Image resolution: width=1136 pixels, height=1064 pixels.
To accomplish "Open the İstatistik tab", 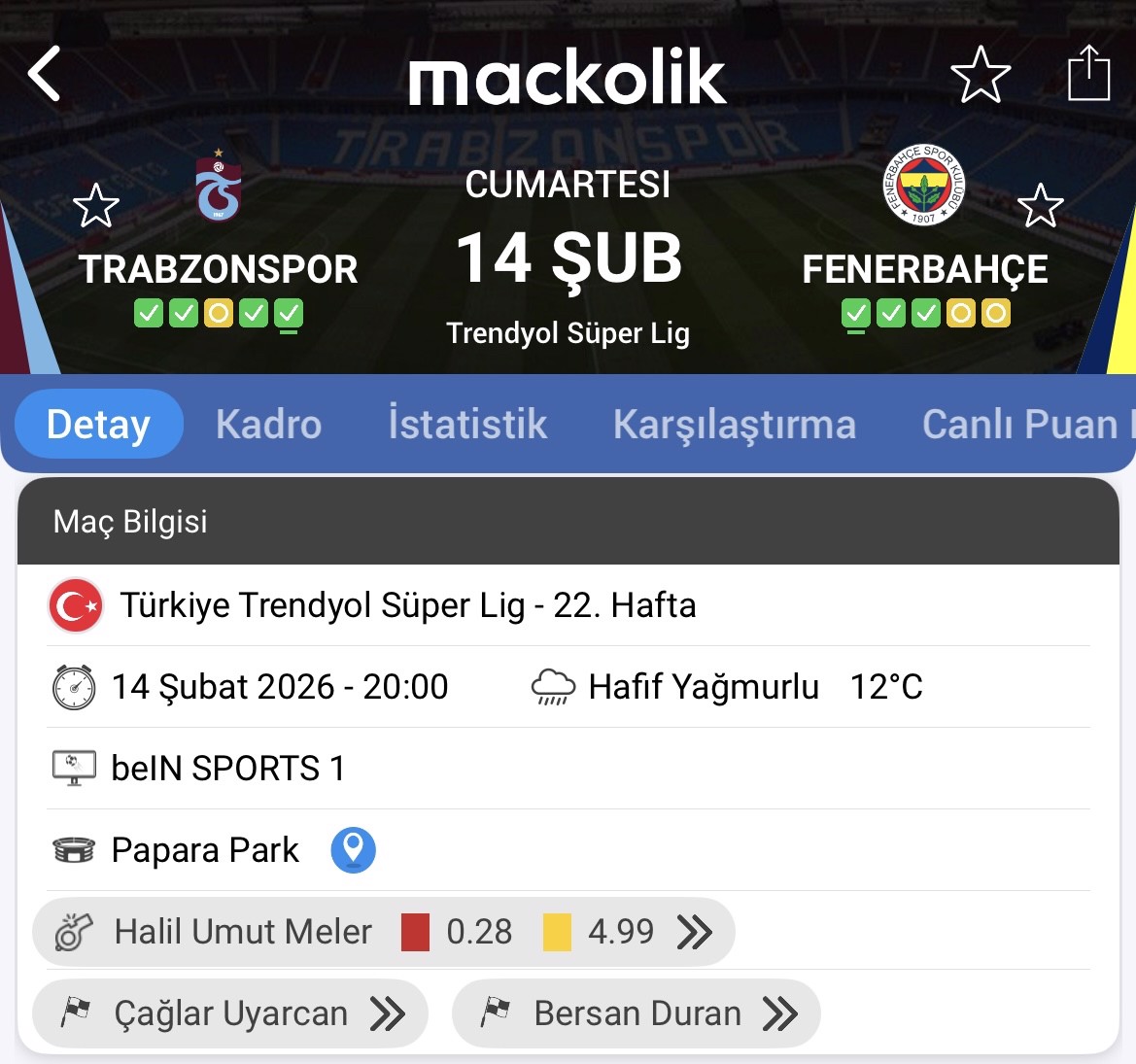I will 467,425.
